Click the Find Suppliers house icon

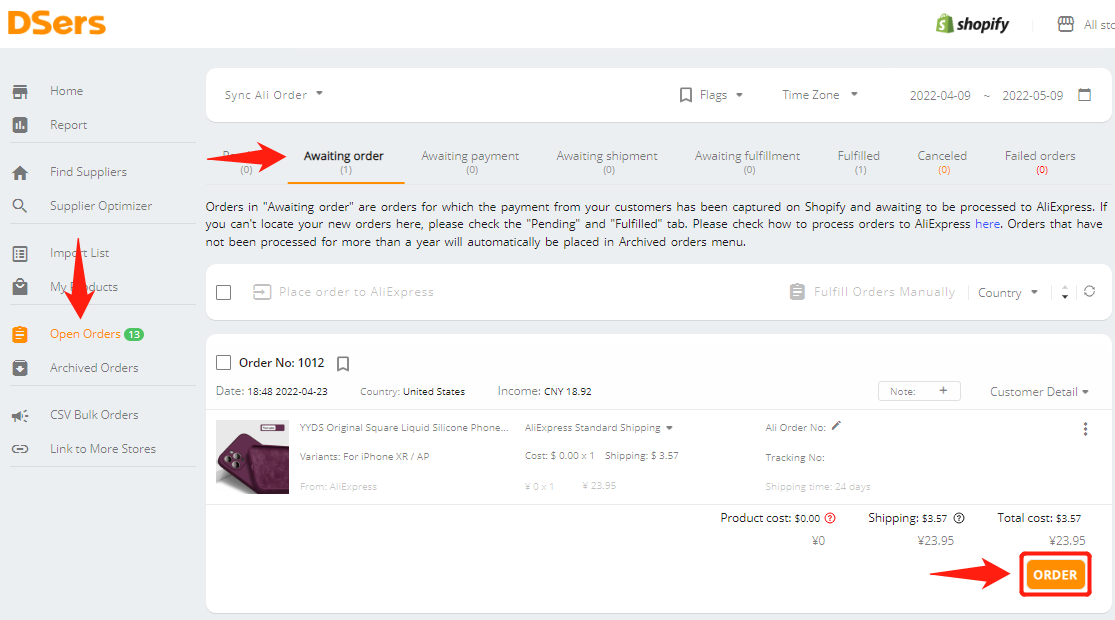[20, 172]
